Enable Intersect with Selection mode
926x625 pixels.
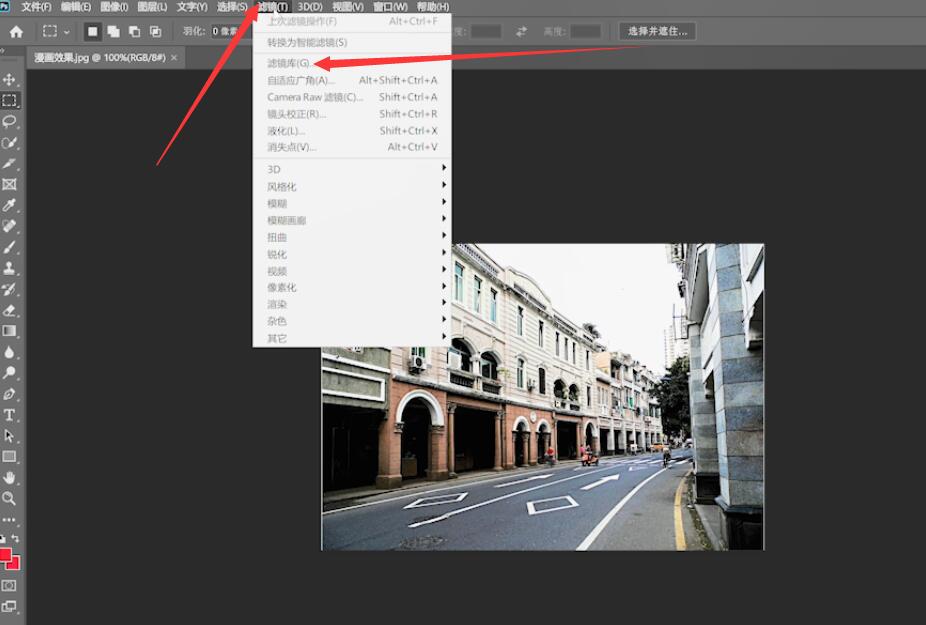155,31
